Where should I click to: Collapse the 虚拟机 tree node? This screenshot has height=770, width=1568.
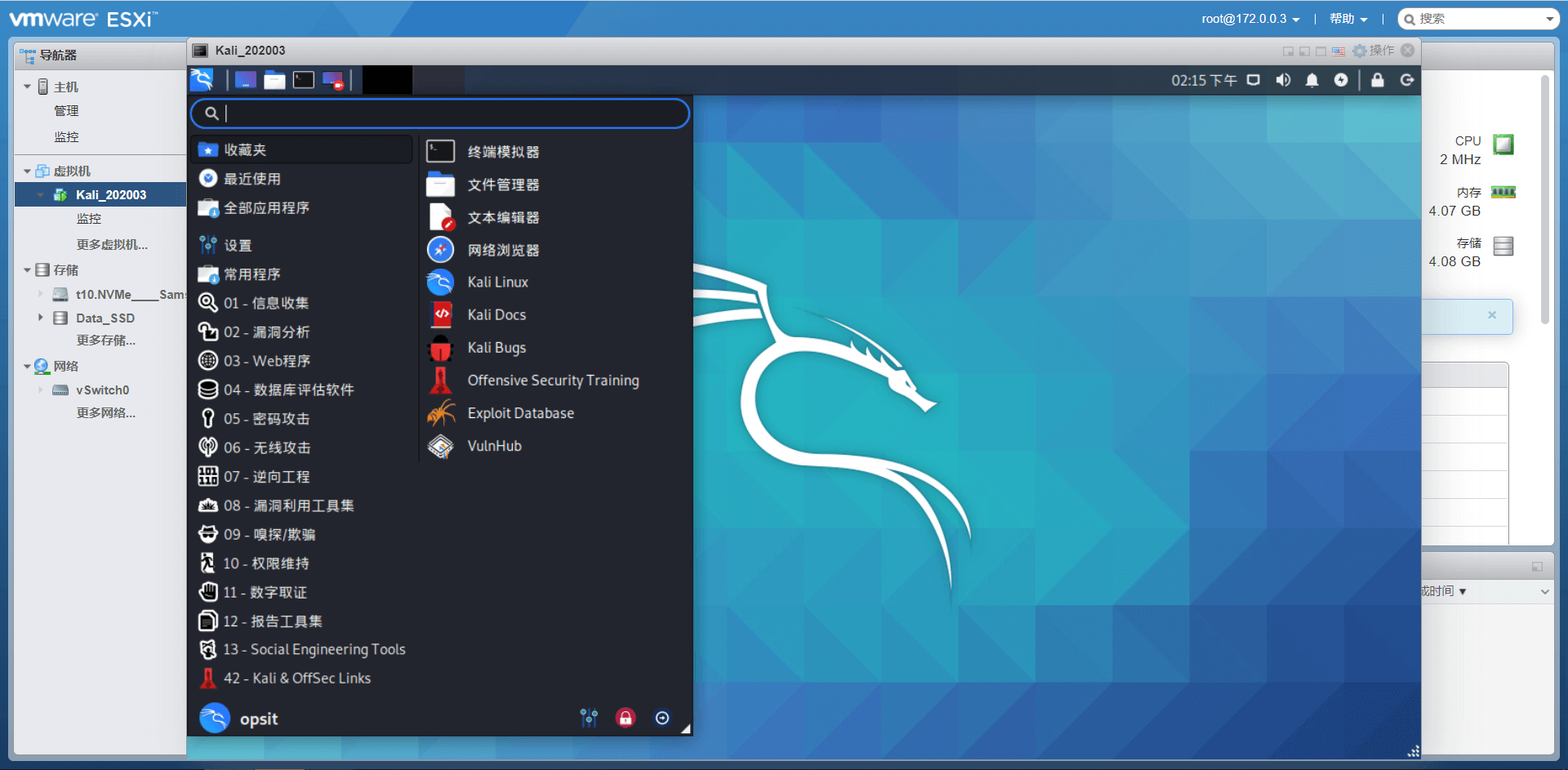point(27,171)
